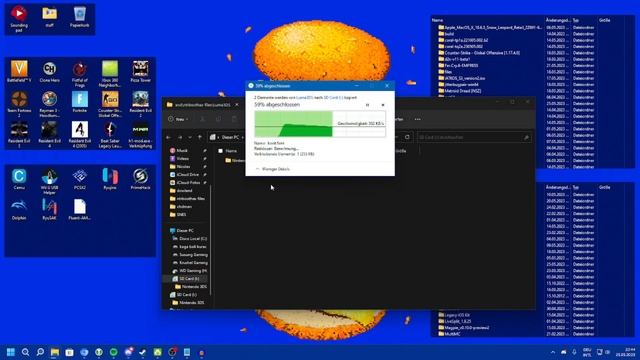Select Musik in the Explorer sidebar

tap(182, 151)
